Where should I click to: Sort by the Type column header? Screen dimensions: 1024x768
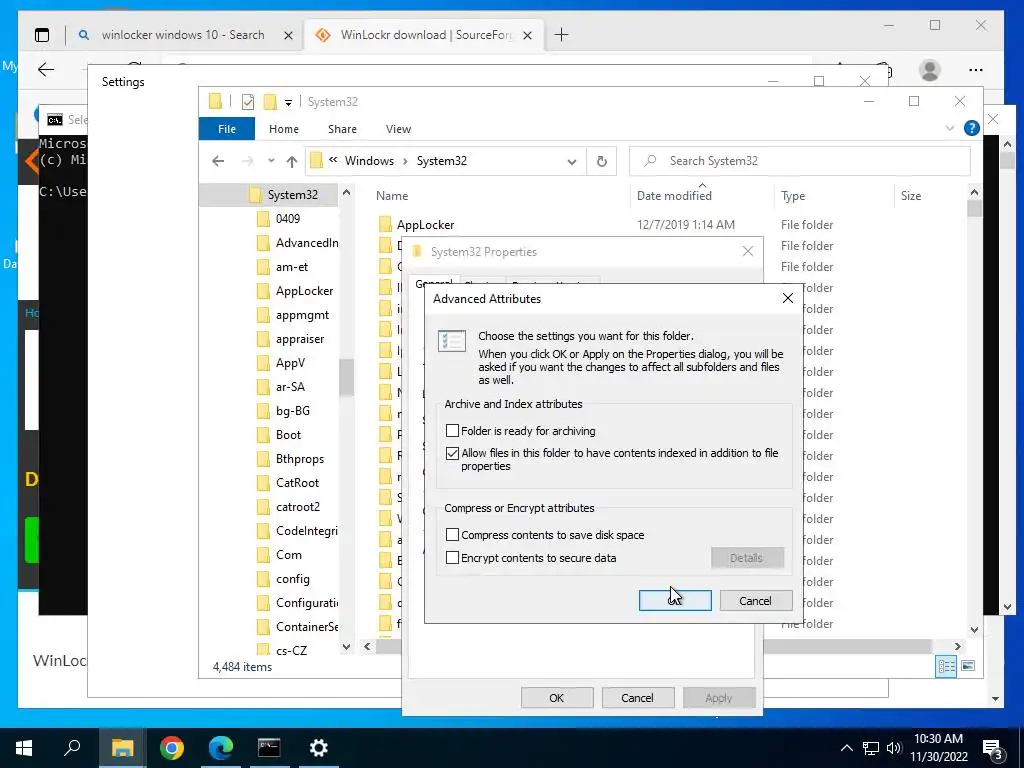pyautogui.click(x=793, y=195)
